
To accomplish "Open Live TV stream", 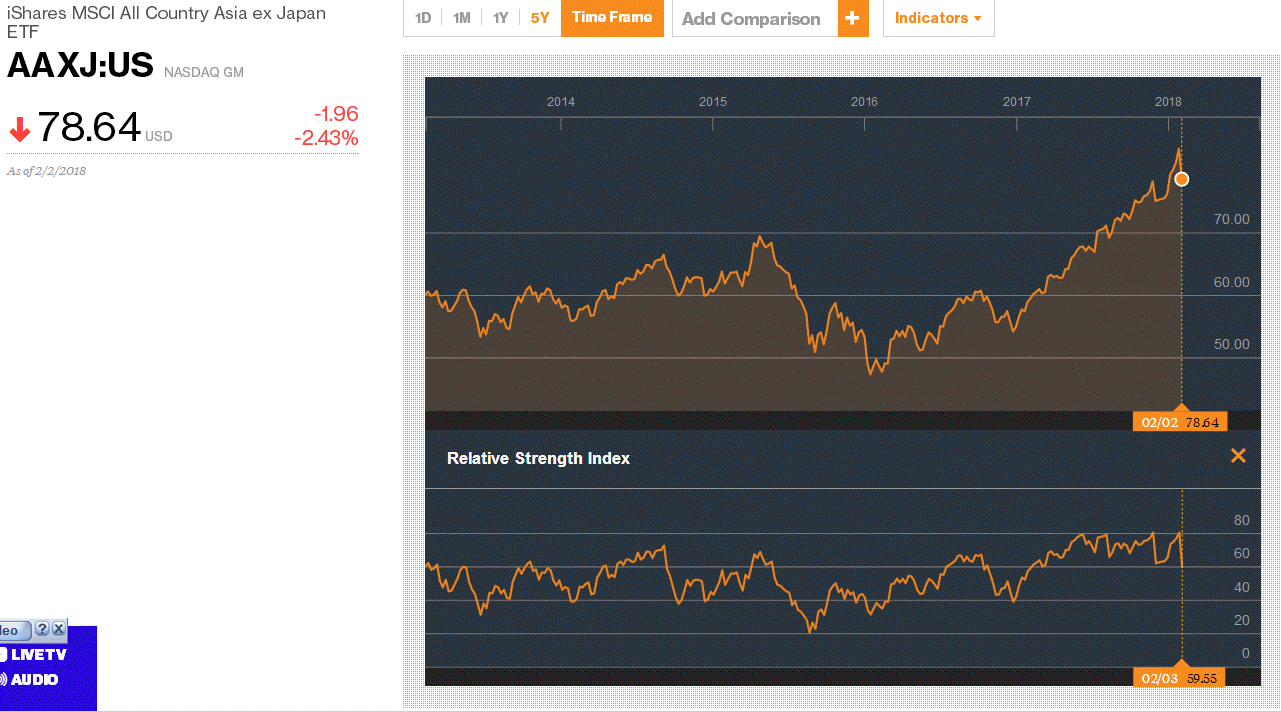I will click(34, 655).
